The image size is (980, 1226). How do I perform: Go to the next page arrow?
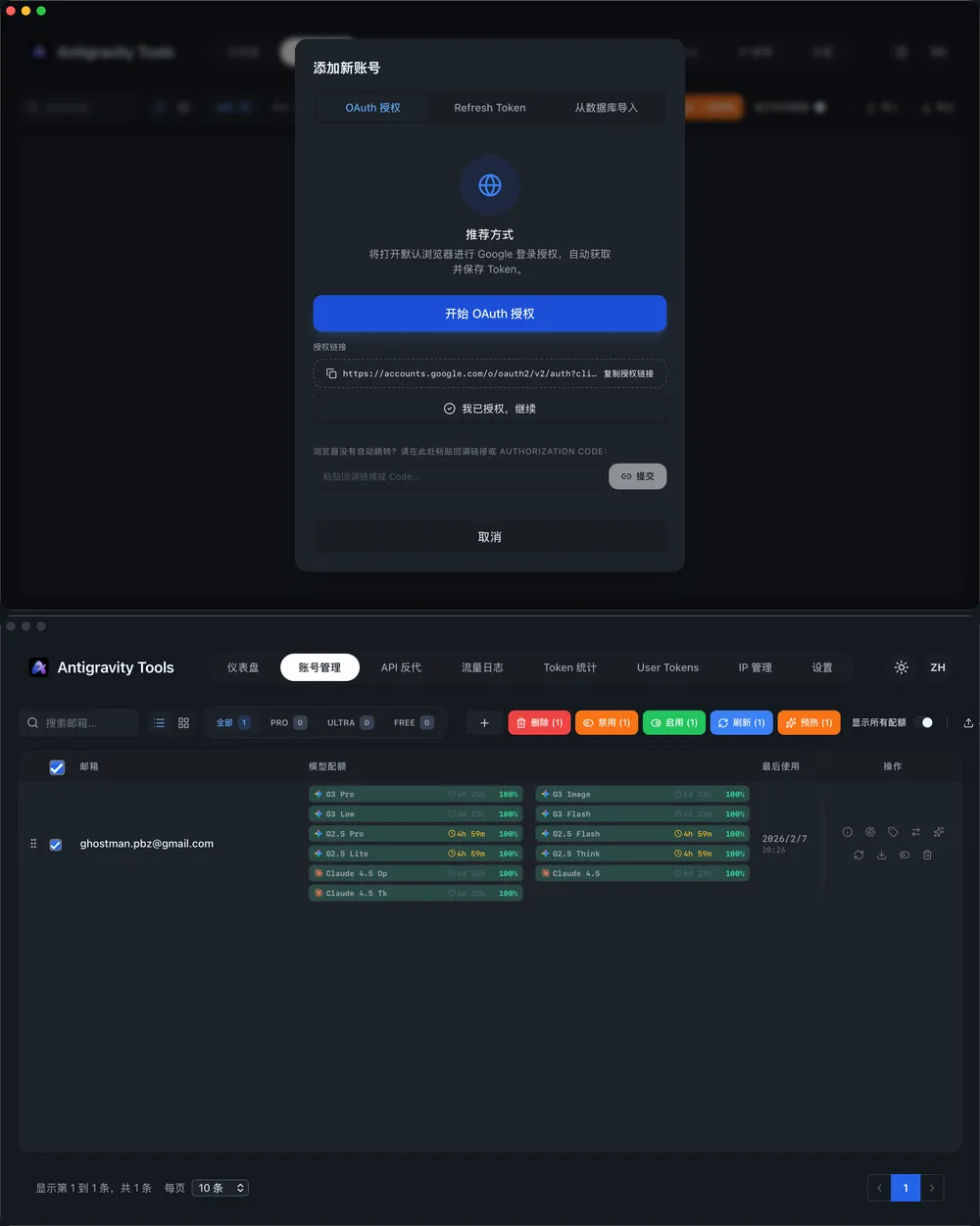click(932, 1188)
